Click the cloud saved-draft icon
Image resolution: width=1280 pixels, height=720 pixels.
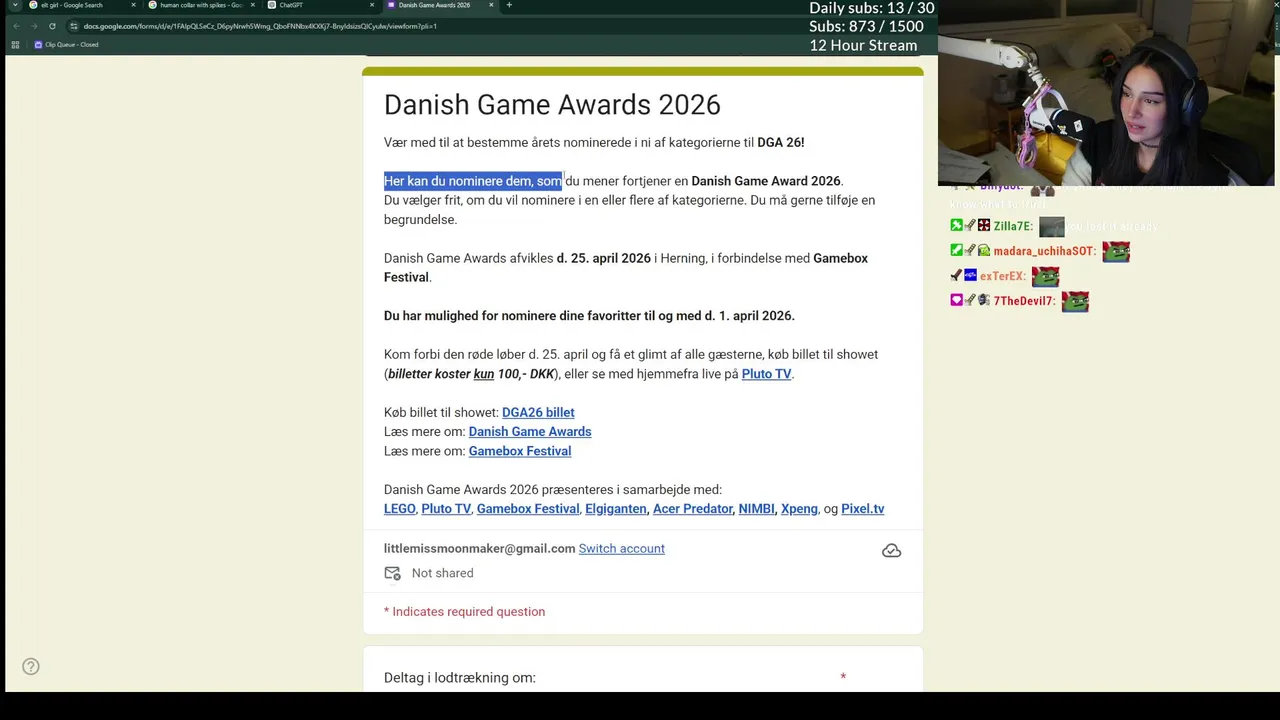coord(891,551)
